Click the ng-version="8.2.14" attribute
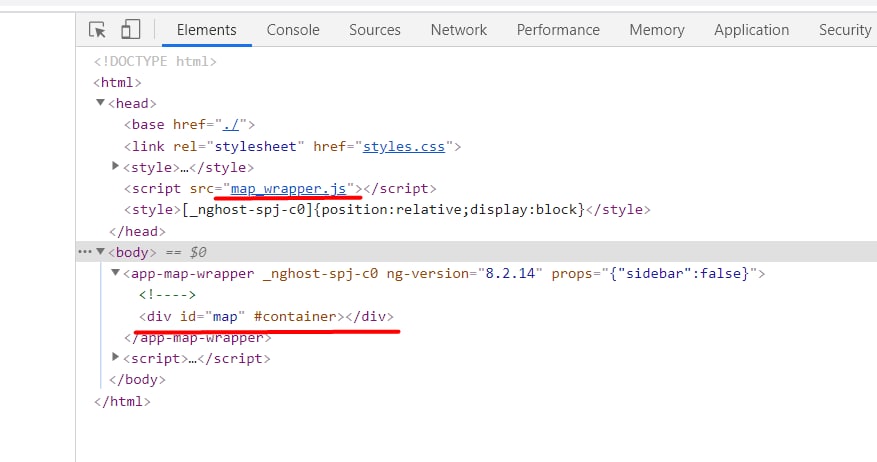The width and height of the screenshot is (877, 462). [x=464, y=274]
